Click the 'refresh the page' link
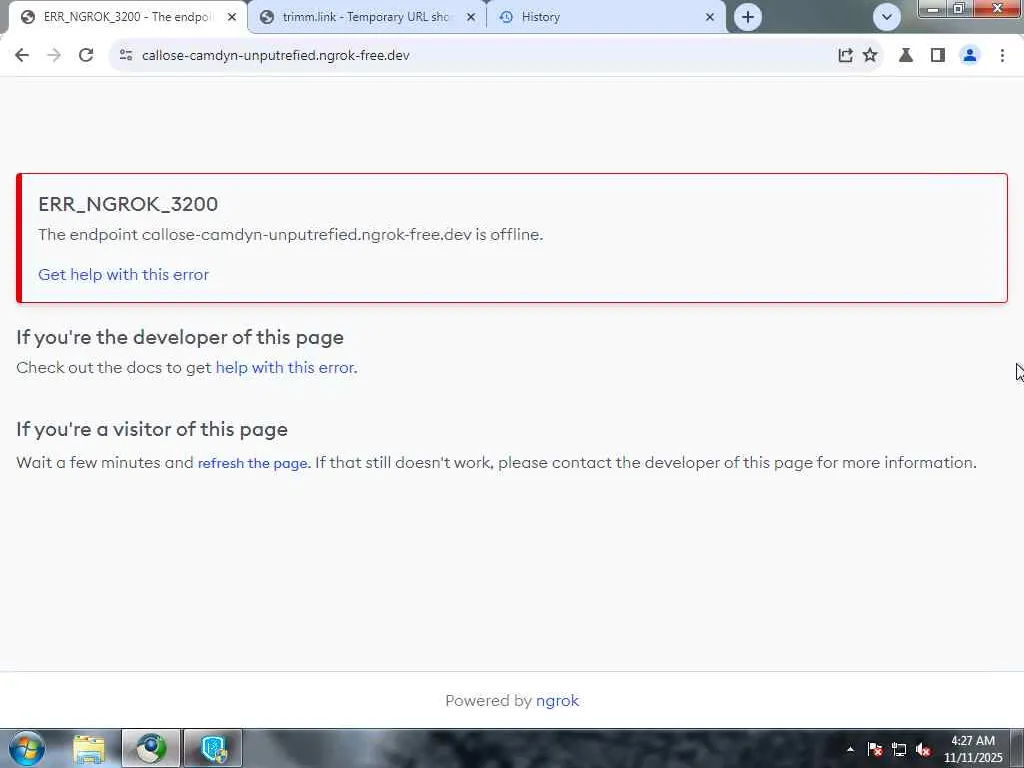 pos(252,463)
